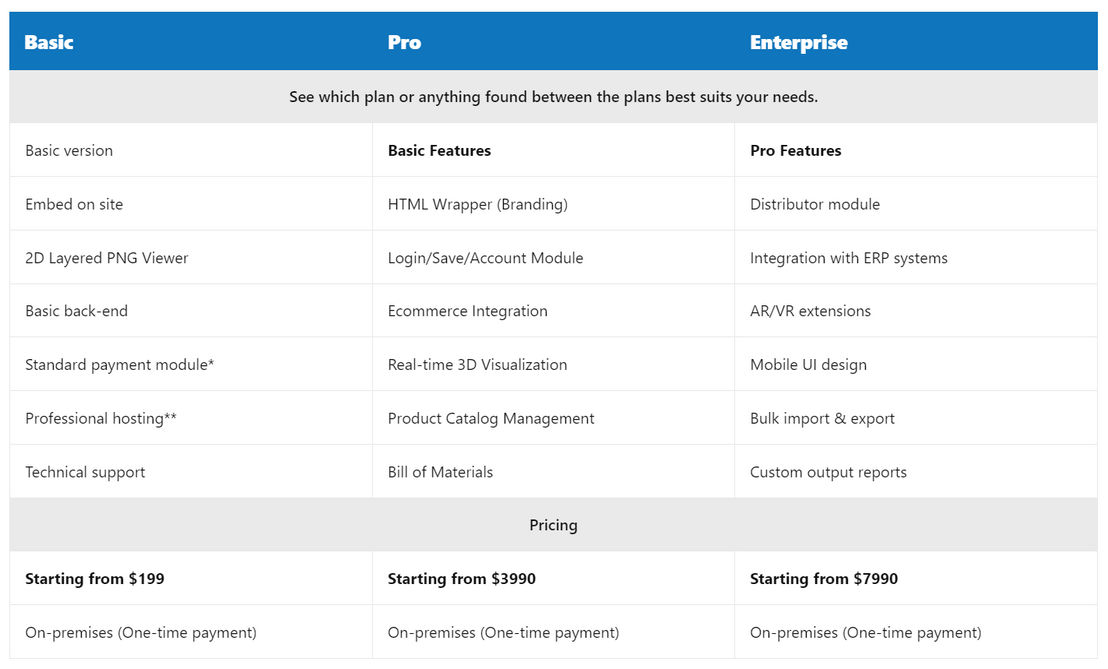Click the 'Pricing' section heading
The height and width of the screenshot is (669, 1108).
point(553,525)
